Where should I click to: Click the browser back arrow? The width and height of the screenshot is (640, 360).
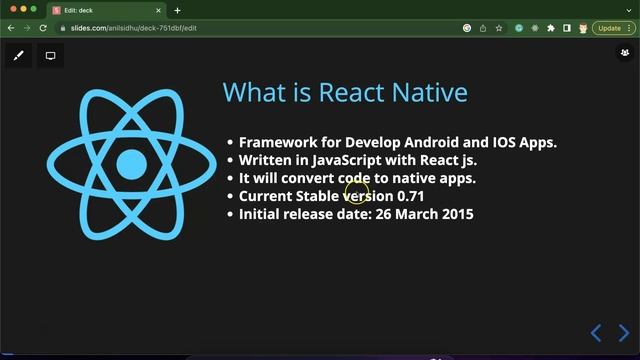coord(11,28)
